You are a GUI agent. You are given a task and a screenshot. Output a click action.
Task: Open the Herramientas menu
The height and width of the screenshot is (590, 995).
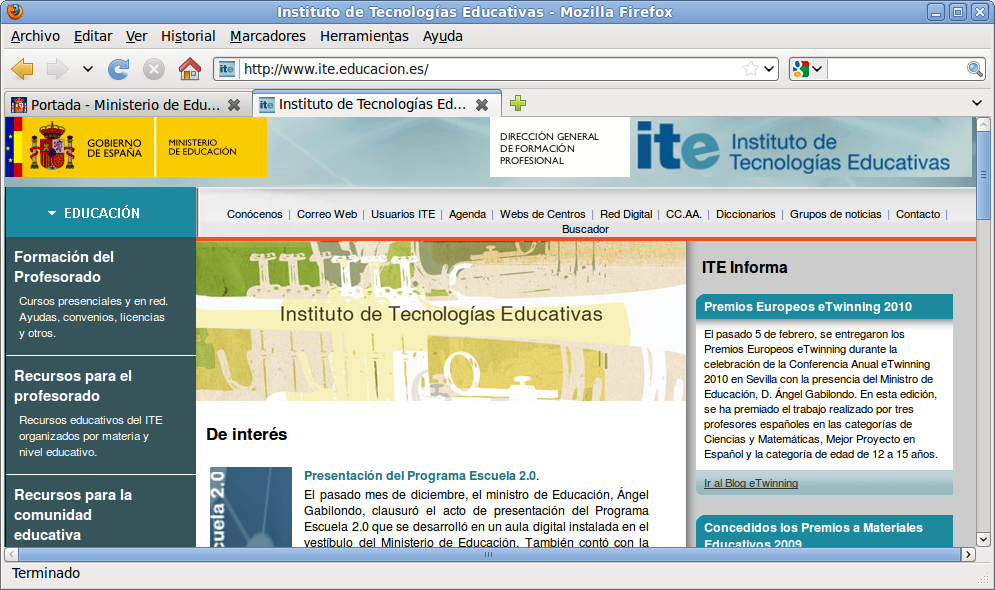[x=364, y=36]
